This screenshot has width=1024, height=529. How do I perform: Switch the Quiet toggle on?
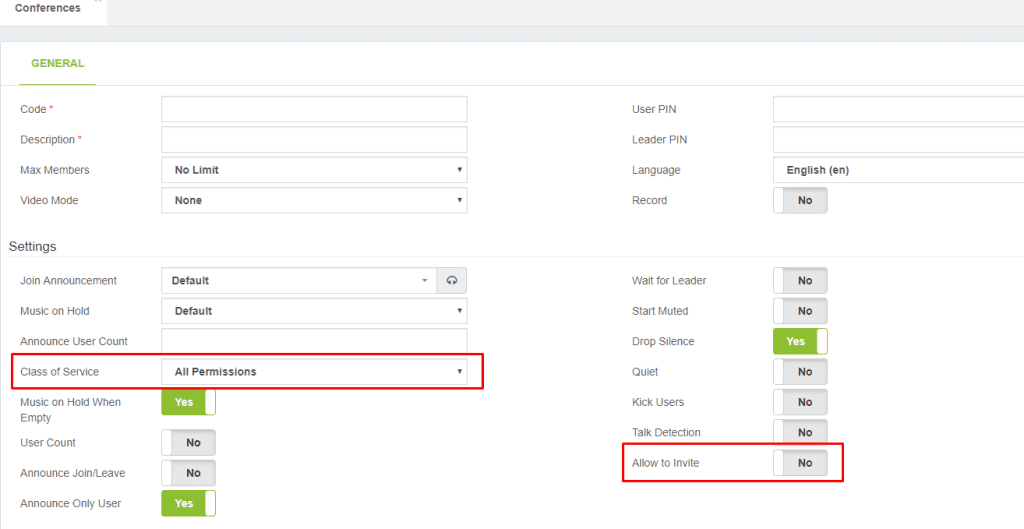tap(800, 372)
